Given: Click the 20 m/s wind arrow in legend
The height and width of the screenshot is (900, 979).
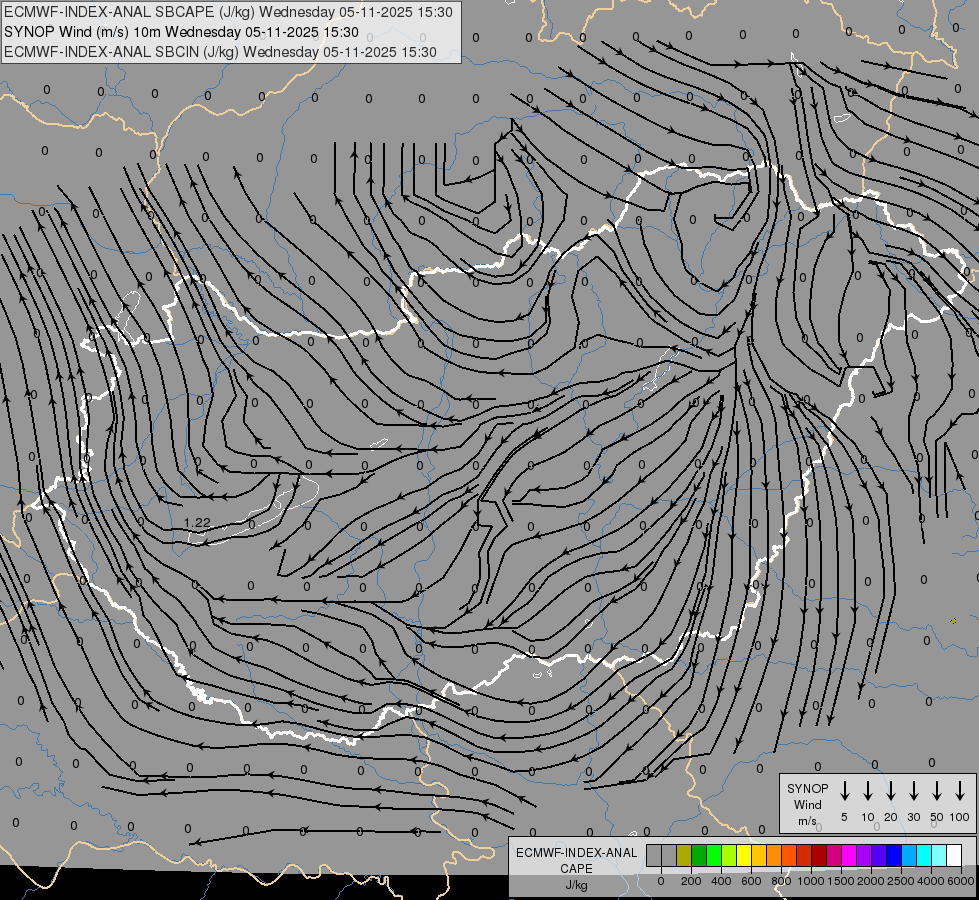Looking at the screenshot, I should pos(891,790).
